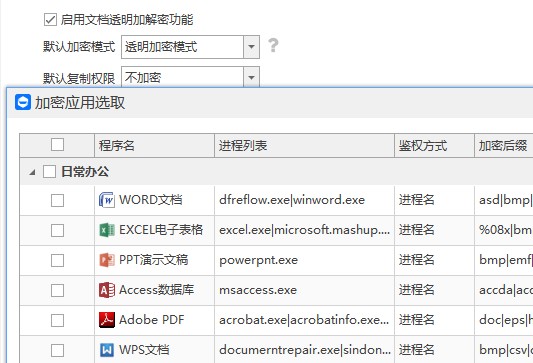This screenshot has height=363, width=533.
Task: Sort by 鉴权方式 column header
Action: pos(434,145)
